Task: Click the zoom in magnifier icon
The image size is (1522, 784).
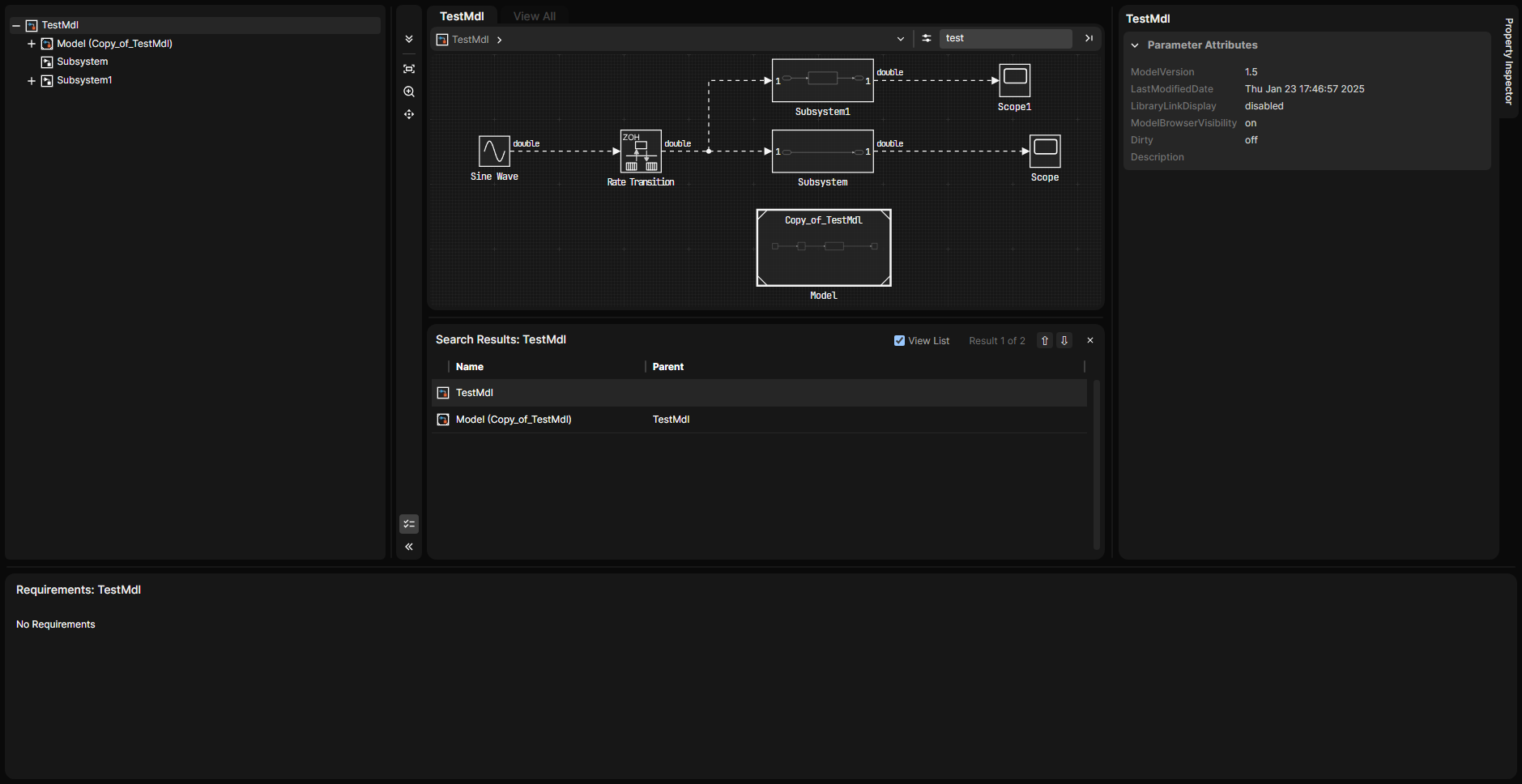Action: (409, 92)
